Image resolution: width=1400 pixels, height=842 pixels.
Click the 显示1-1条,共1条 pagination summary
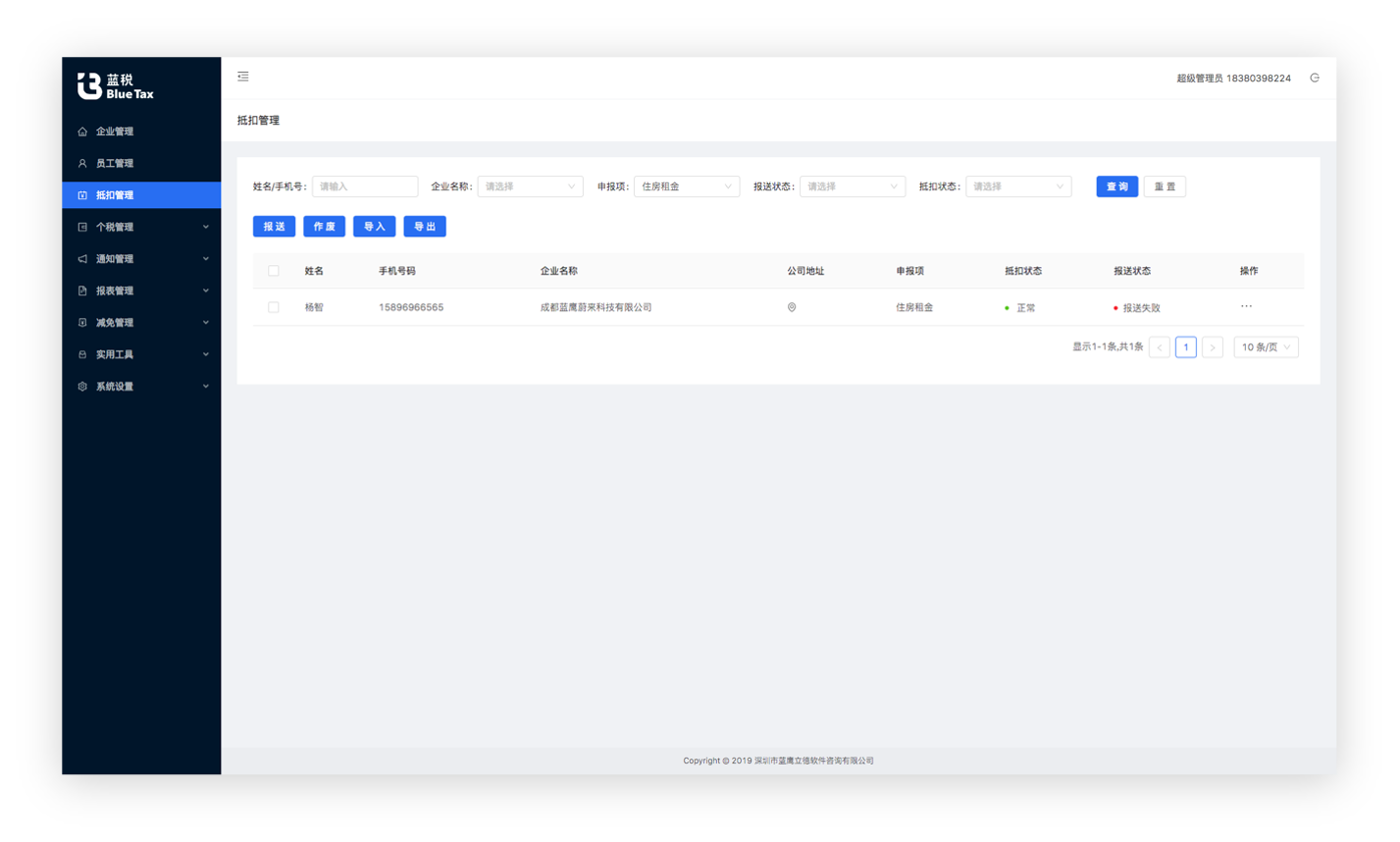1108,347
